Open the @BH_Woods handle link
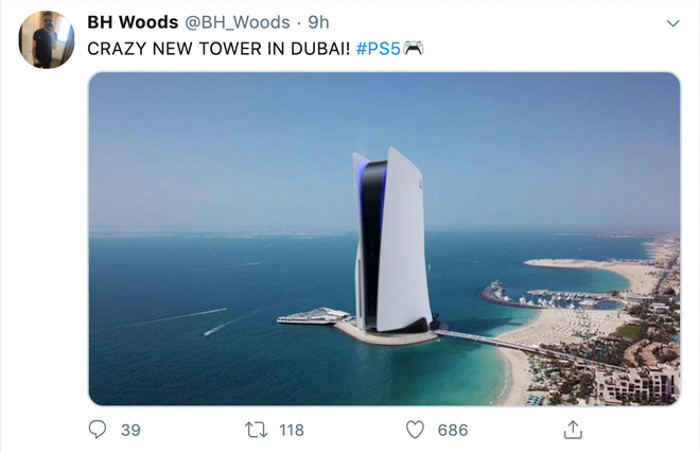This screenshot has width=700, height=453. pyautogui.click(x=238, y=22)
